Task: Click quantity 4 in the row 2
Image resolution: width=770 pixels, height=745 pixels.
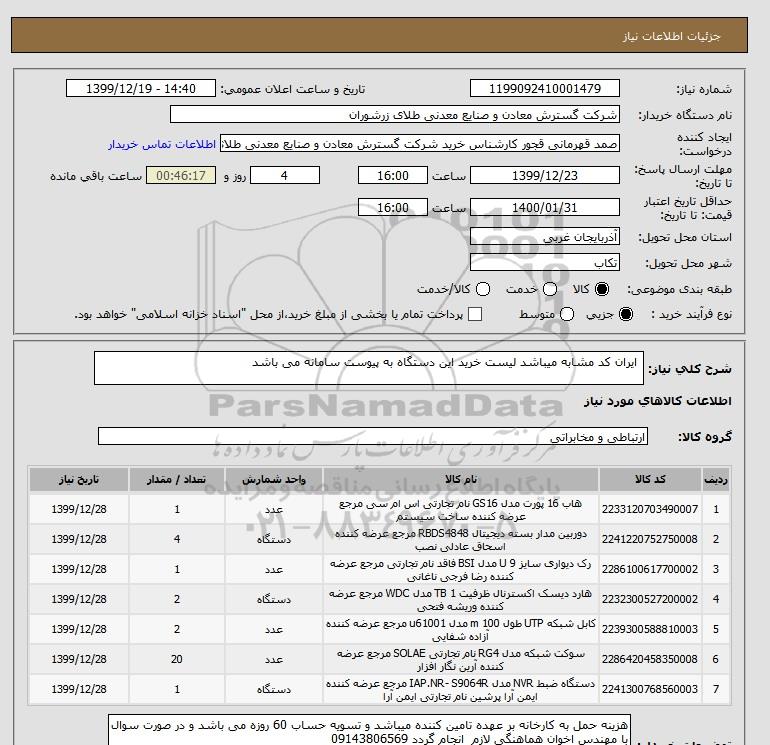Action: [x=177, y=539]
